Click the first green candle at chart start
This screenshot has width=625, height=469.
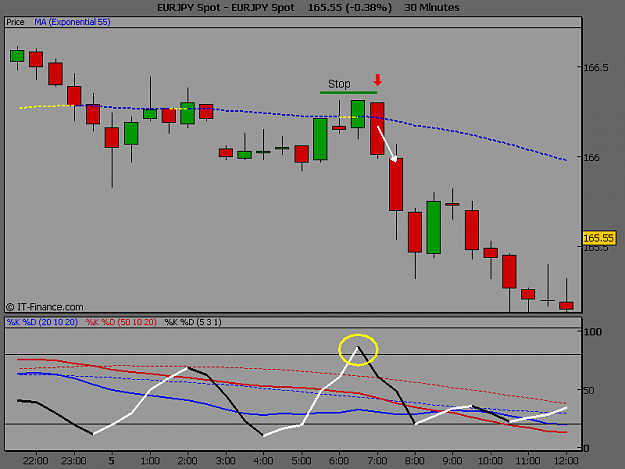tap(17, 56)
